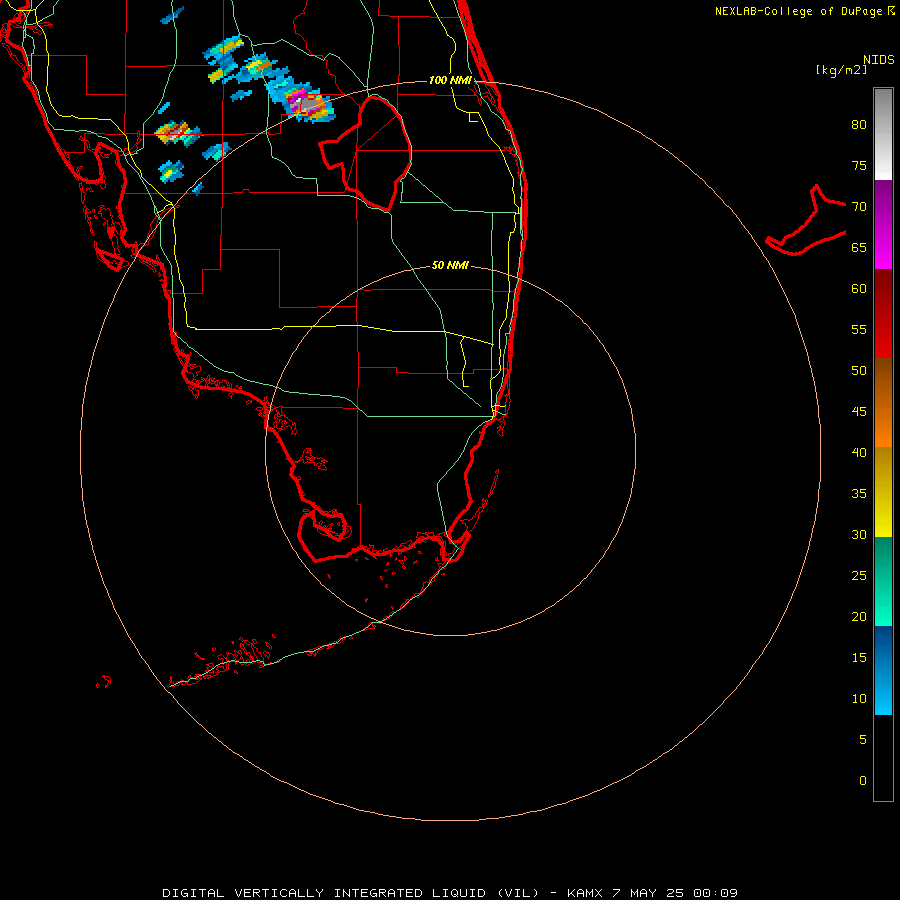
Task: Click the scale value 30 label
Action: click(x=859, y=534)
